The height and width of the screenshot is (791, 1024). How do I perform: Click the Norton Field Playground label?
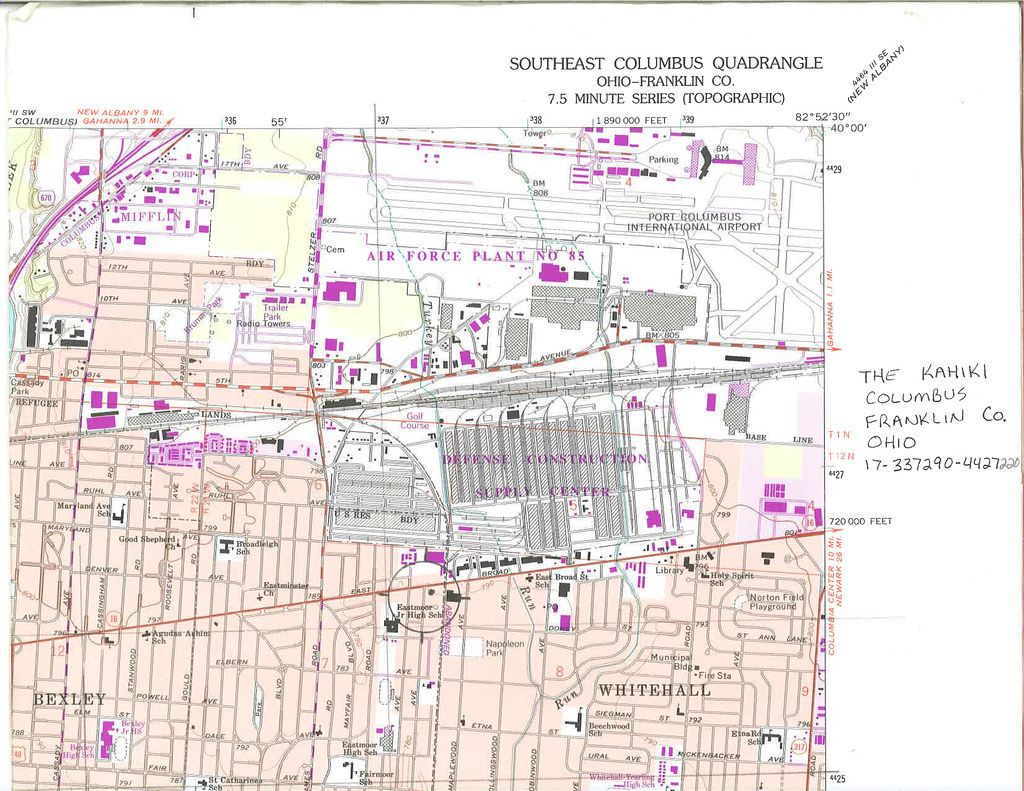pyautogui.click(x=776, y=602)
